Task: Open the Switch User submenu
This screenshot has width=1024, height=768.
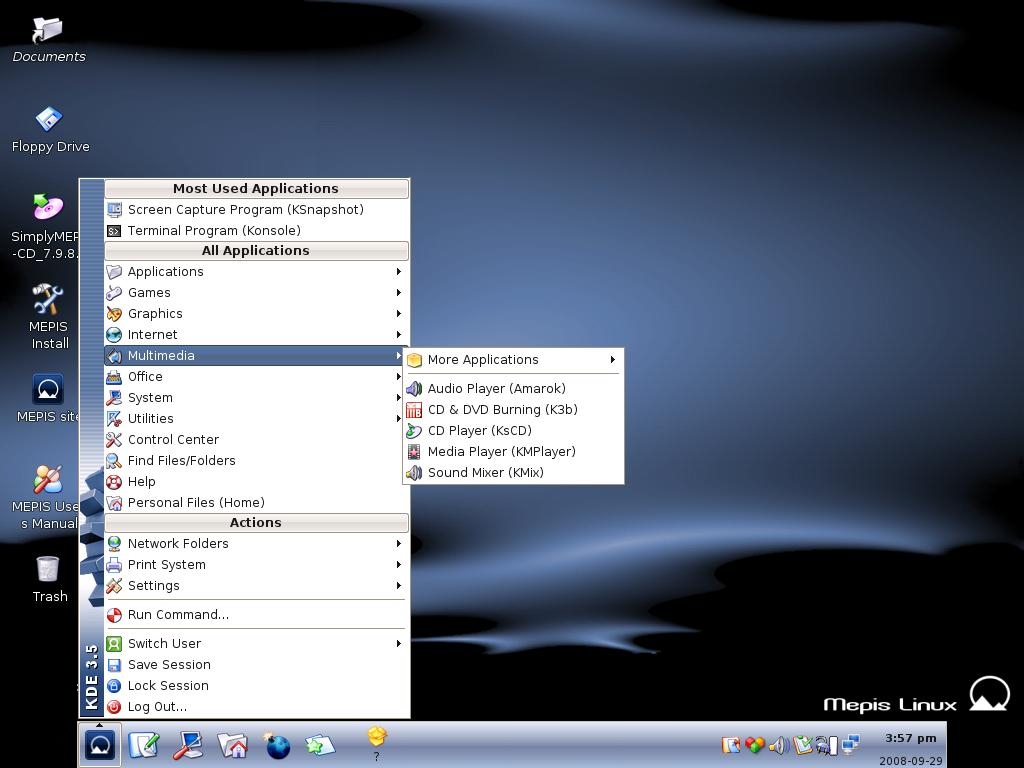Action: point(257,643)
